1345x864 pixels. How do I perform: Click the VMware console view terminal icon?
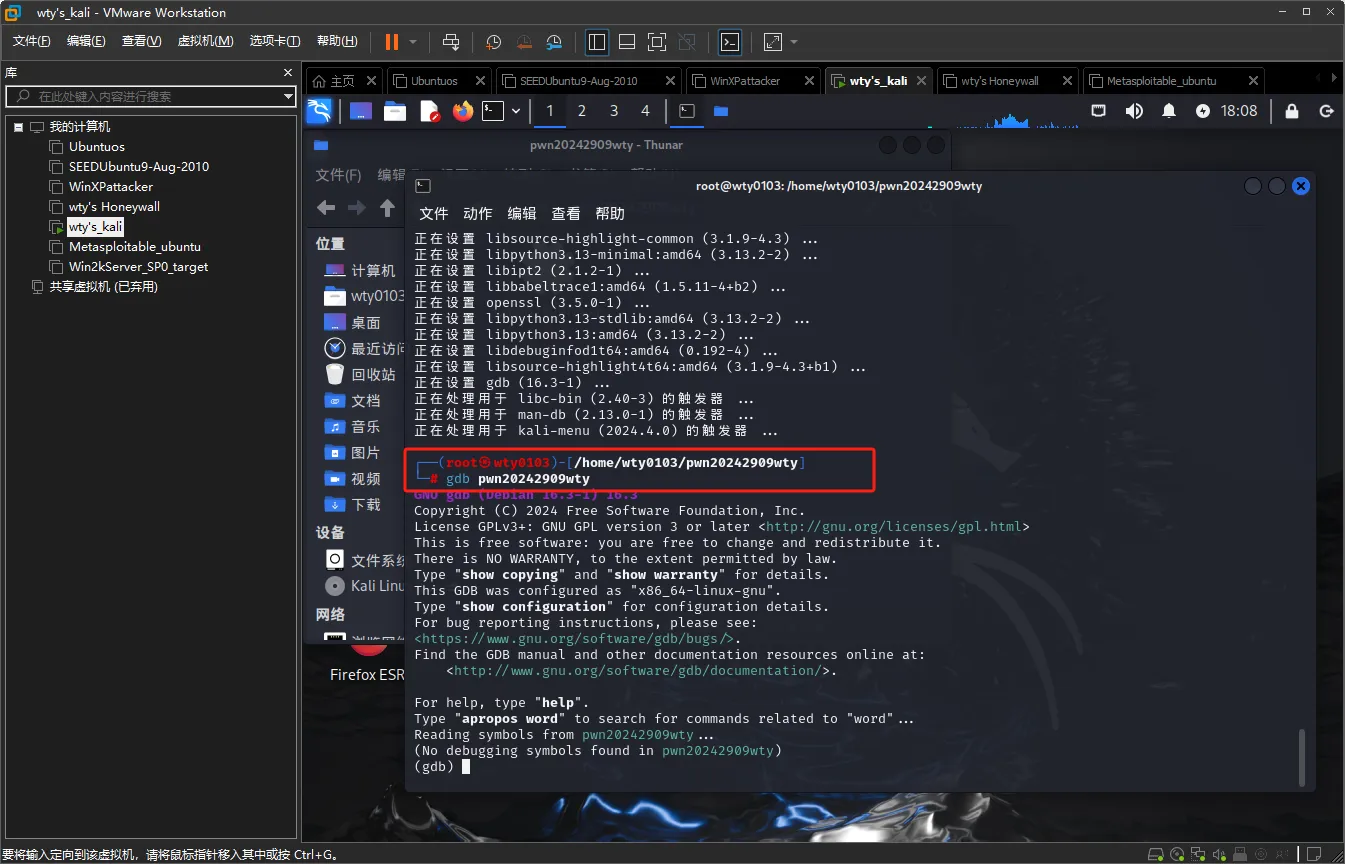(x=731, y=42)
